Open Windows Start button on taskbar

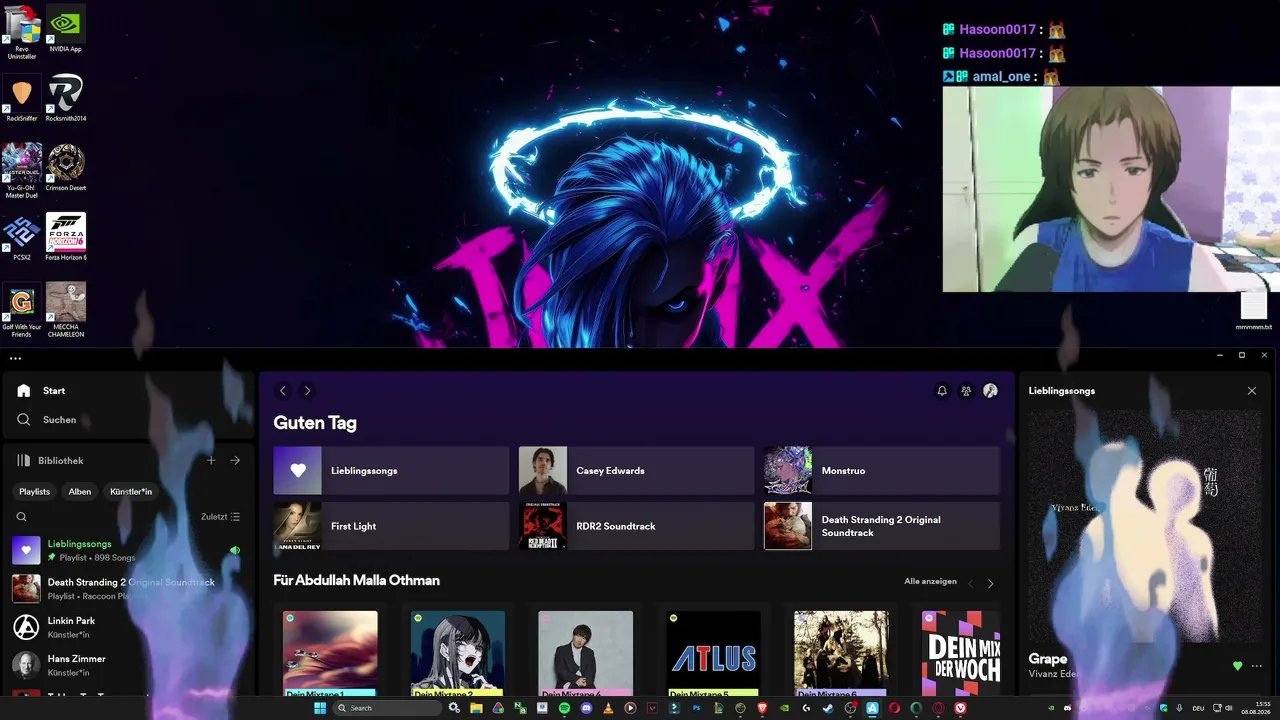pyautogui.click(x=320, y=708)
